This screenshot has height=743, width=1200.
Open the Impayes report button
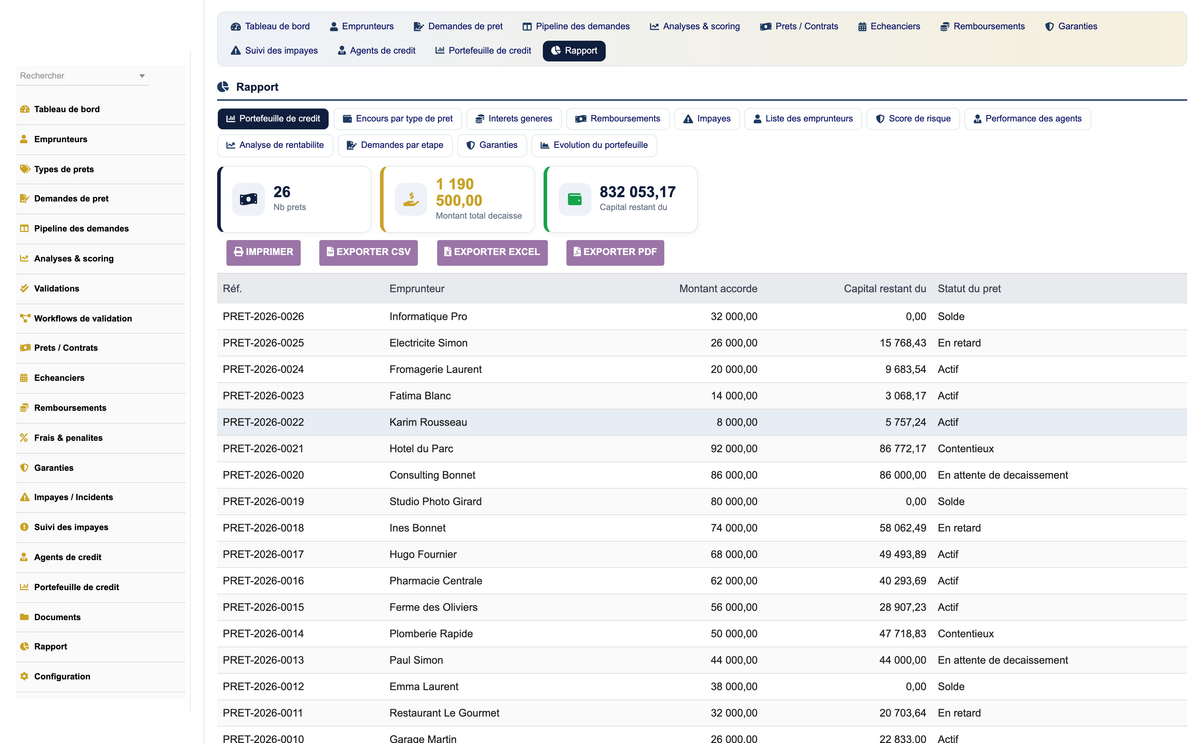click(x=707, y=118)
